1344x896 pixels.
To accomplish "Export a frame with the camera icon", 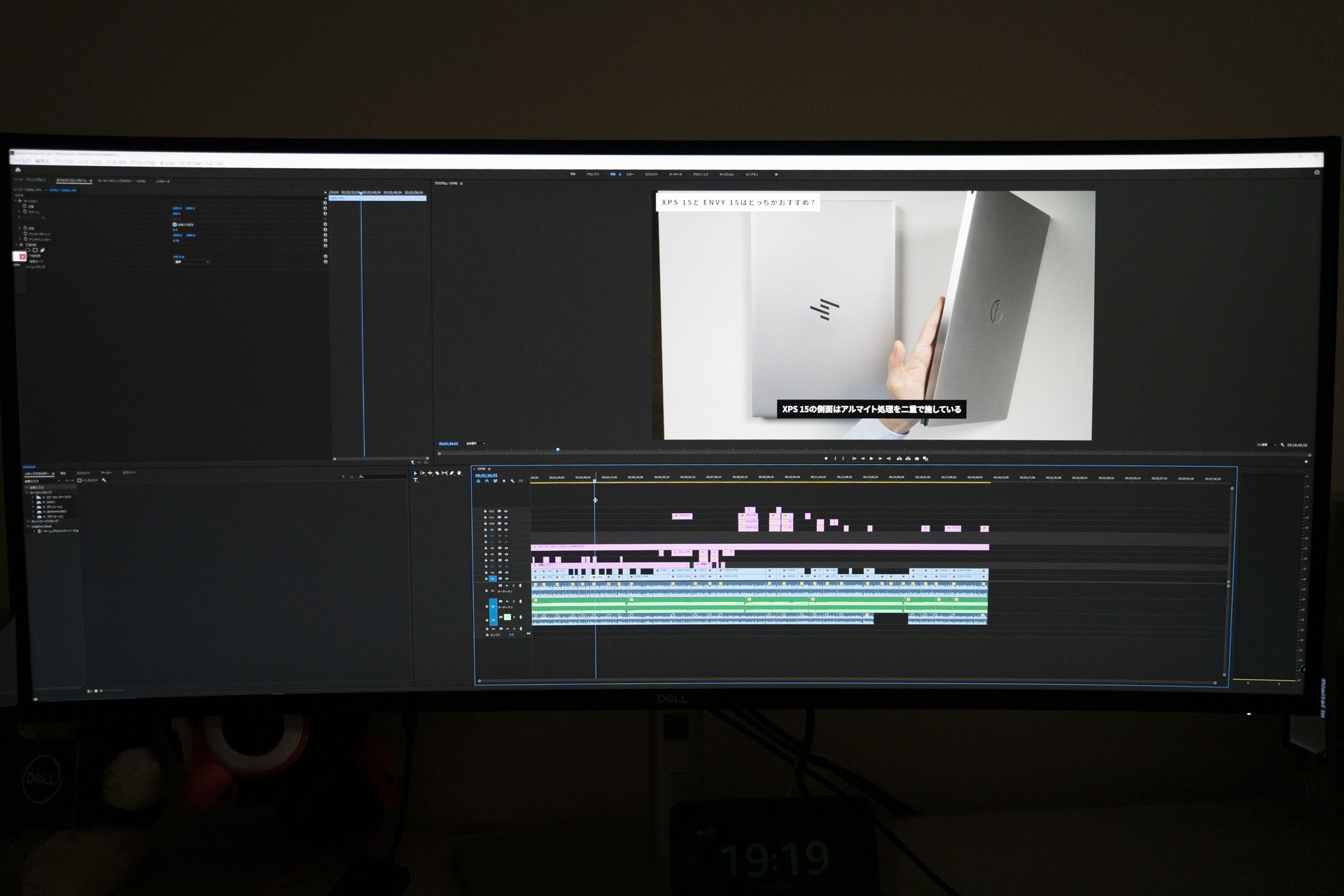I will click(917, 458).
